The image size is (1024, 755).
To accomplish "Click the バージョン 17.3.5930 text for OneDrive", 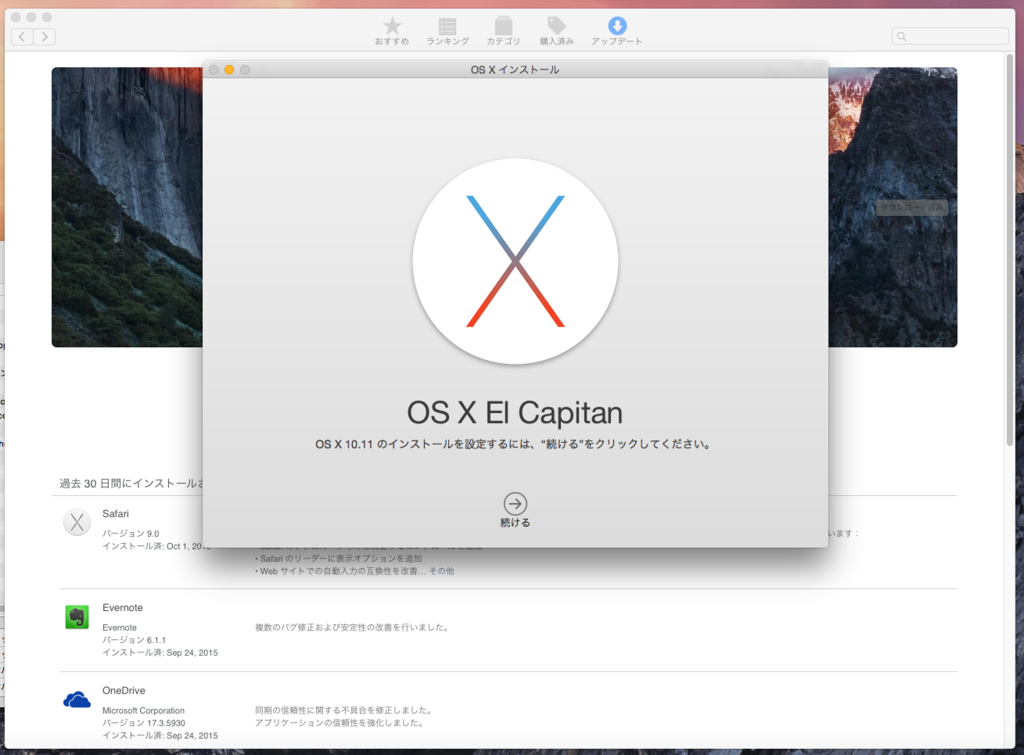I will [x=144, y=723].
